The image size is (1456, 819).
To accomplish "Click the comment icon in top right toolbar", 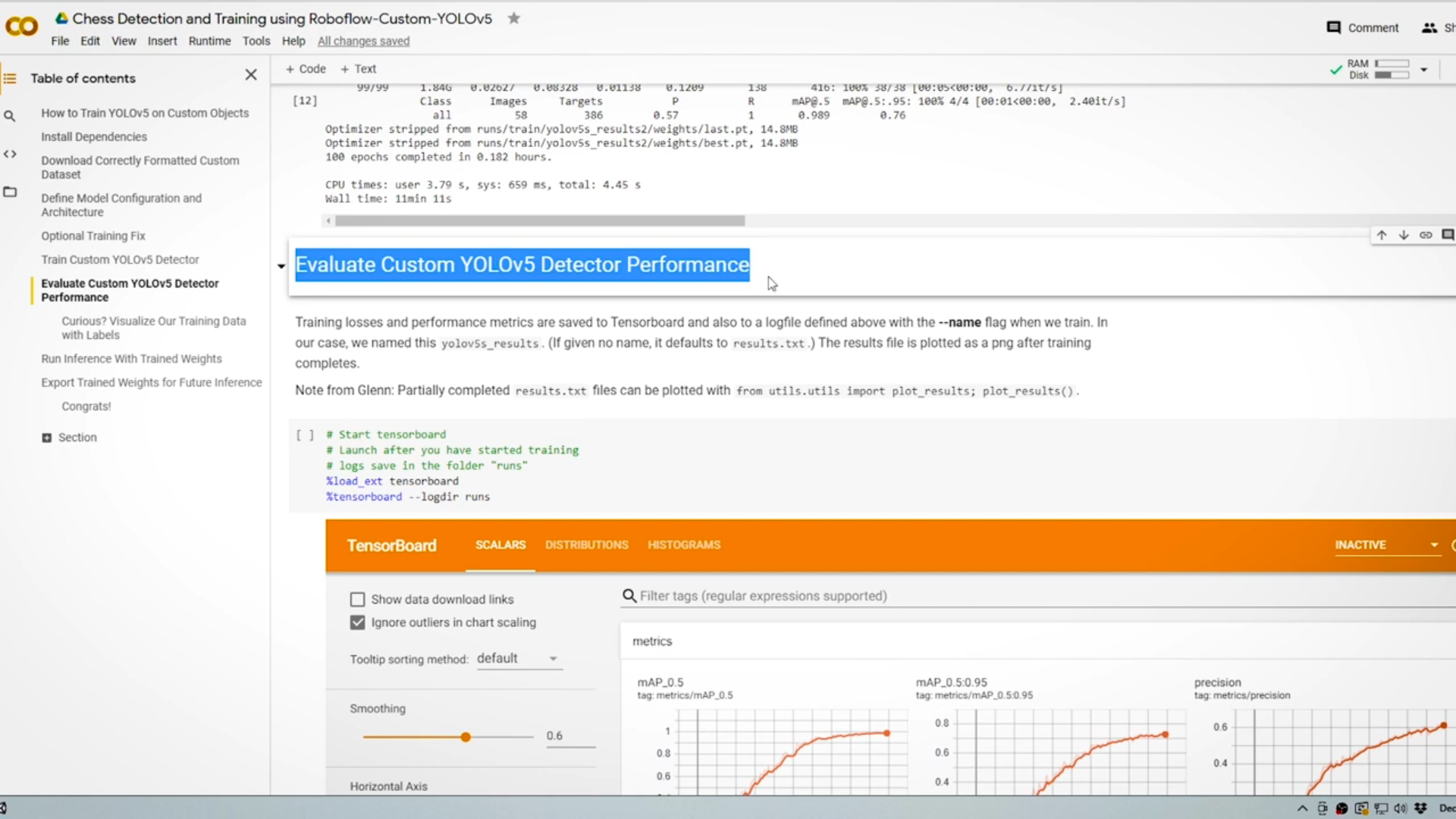I will pyautogui.click(x=1332, y=27).
